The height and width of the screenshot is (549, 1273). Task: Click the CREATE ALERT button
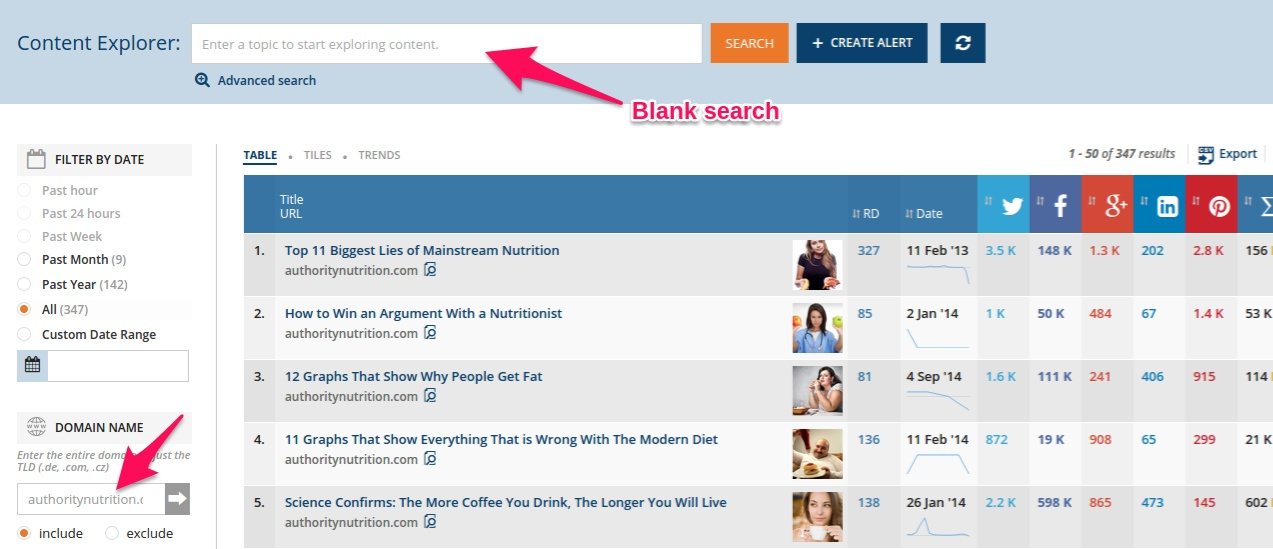pos(861,43)
